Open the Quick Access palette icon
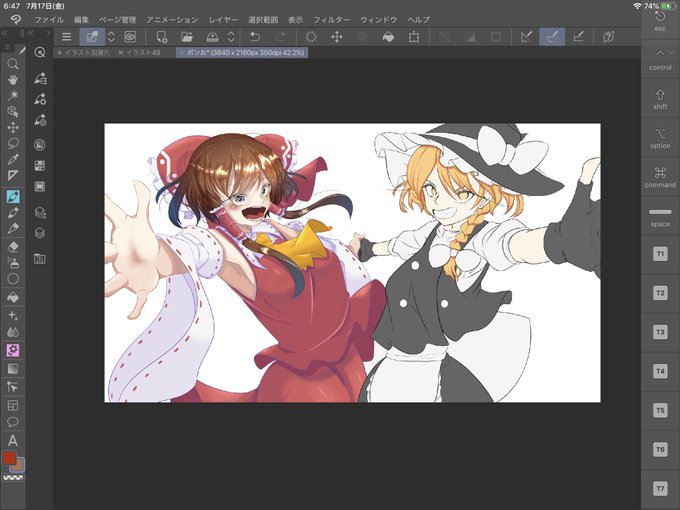Screen dimensions: 680x510 pos(39,52)
